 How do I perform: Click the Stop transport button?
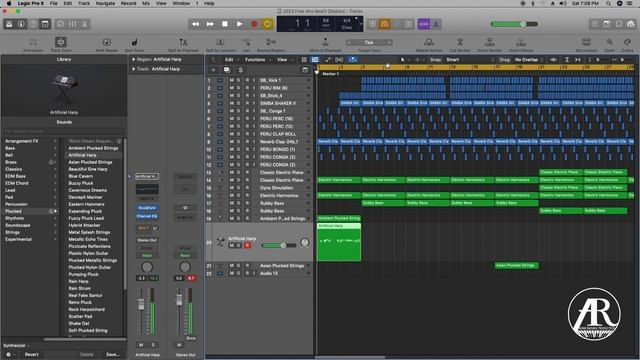coord(225,24)
